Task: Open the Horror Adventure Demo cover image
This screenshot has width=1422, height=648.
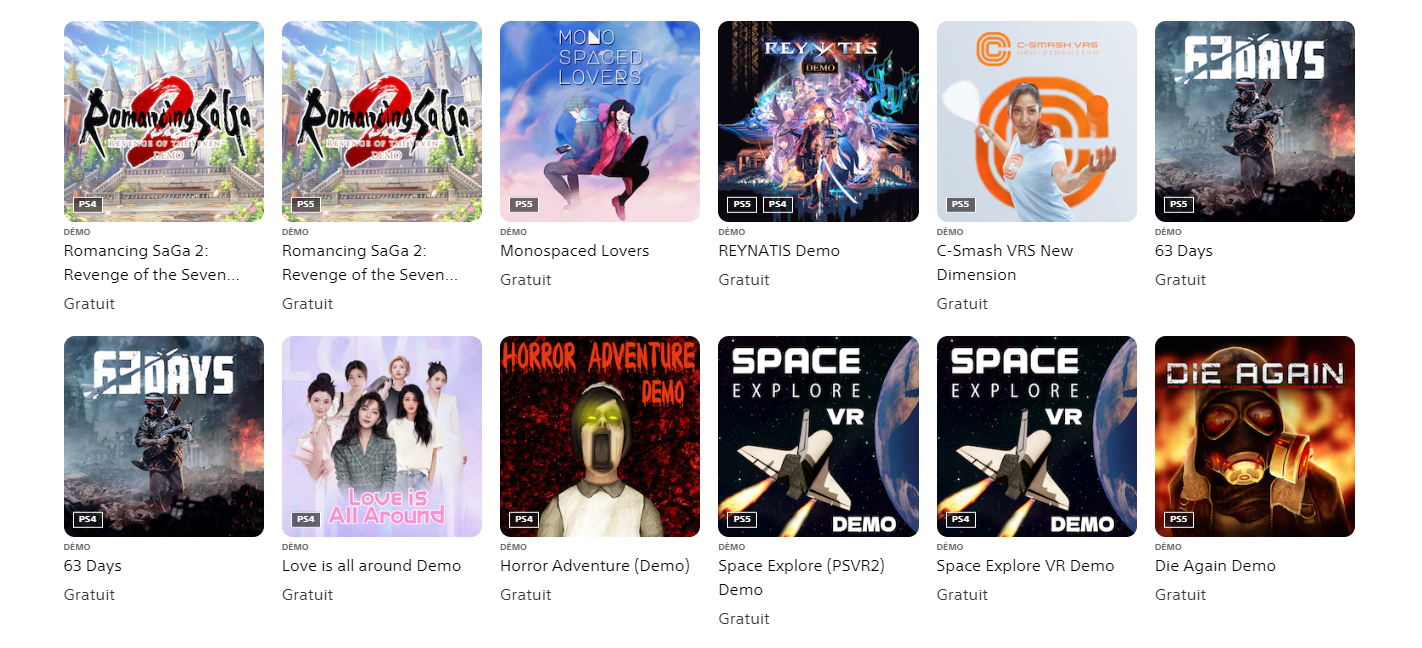Action: point(600,436)
